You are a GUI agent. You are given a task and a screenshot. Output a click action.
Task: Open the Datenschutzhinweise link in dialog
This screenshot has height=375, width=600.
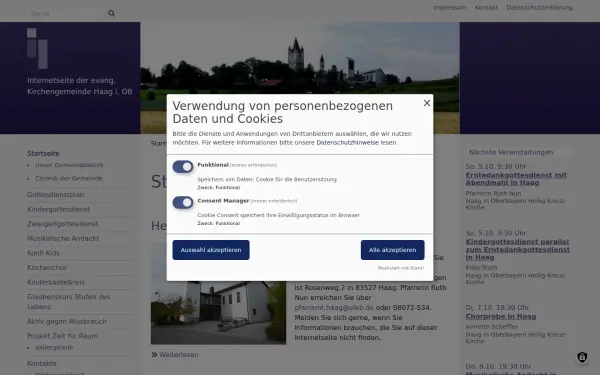347,142
